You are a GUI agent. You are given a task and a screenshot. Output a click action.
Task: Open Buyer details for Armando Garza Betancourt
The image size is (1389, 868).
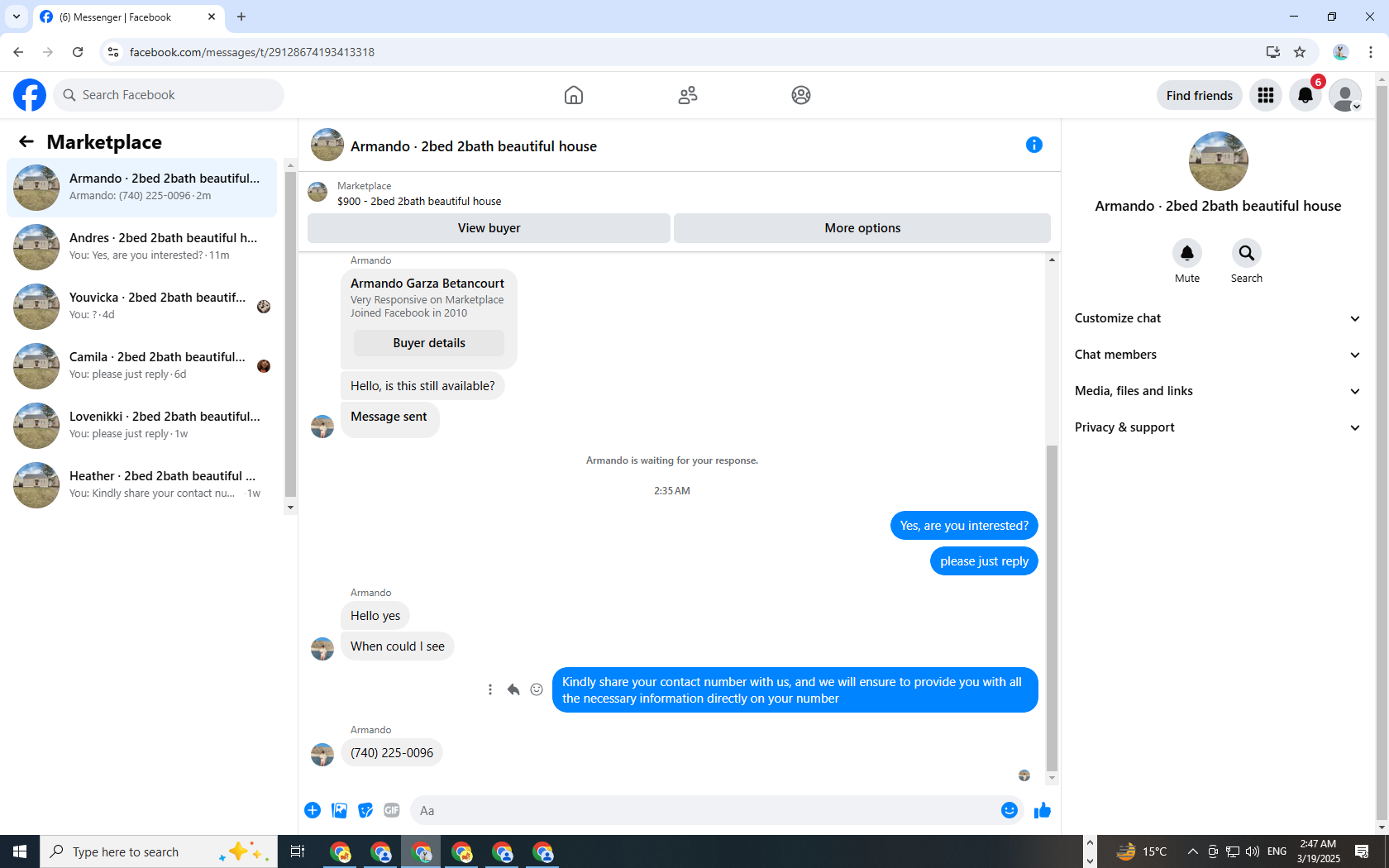[429, 343]
